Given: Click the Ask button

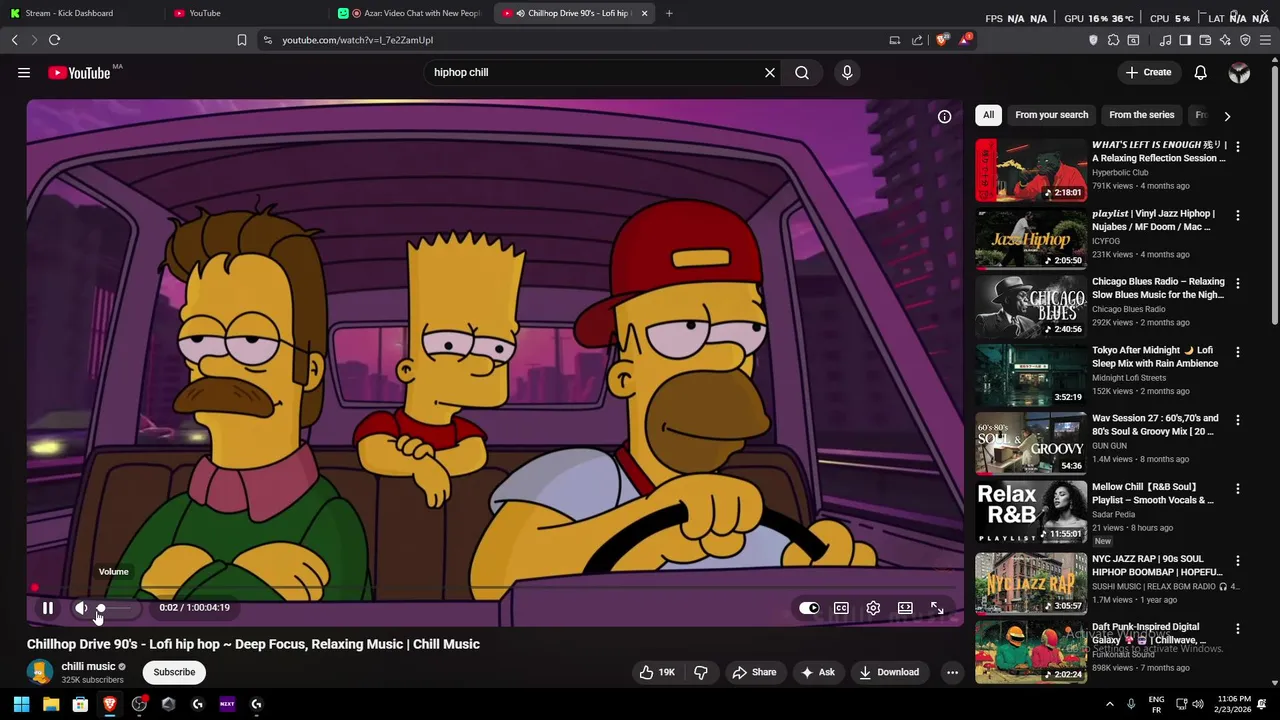Looking at the screenshot, I should [818, 672].
